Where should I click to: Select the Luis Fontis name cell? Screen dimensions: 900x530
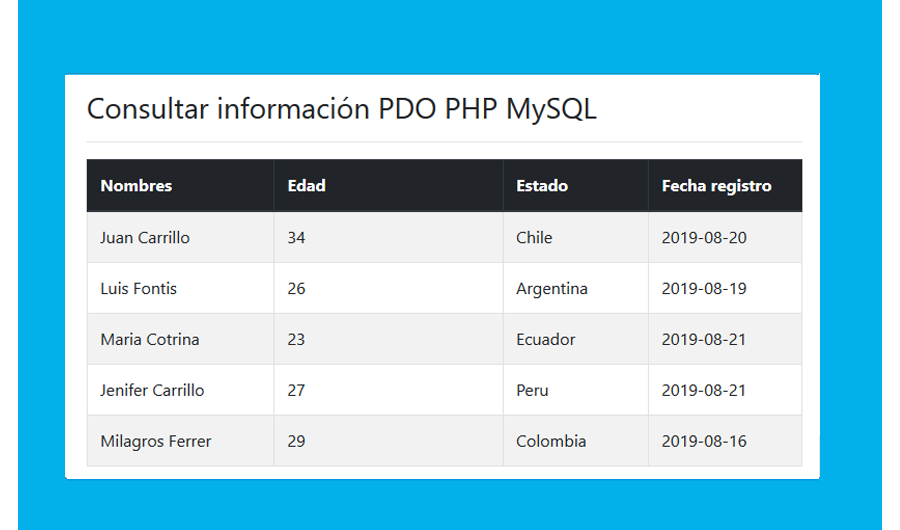(x=139, y=289)
